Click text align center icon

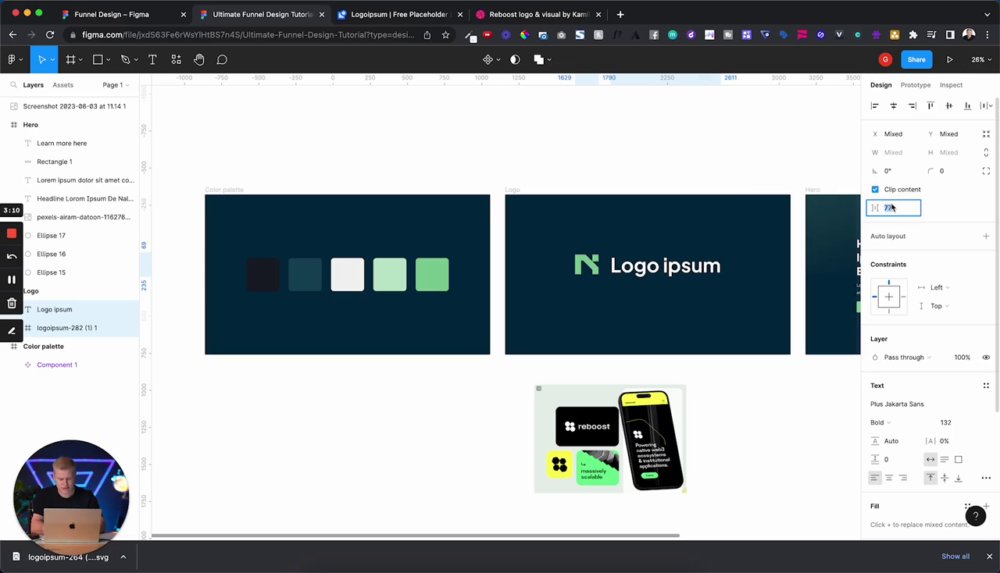889,477
